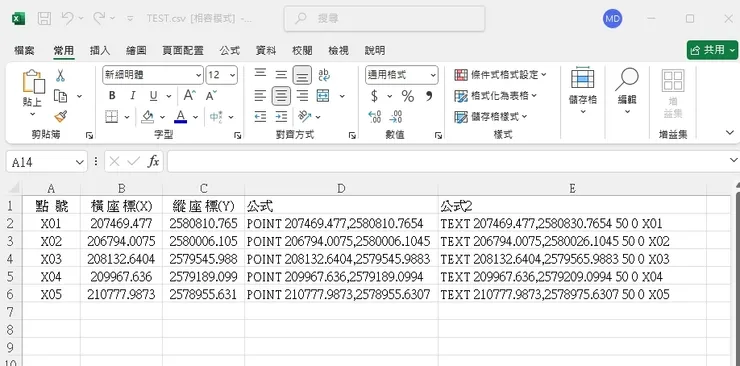Toggle Italic formatting
Screen dimensions: 740x366
pyautogui.click(x=133, y=96)
